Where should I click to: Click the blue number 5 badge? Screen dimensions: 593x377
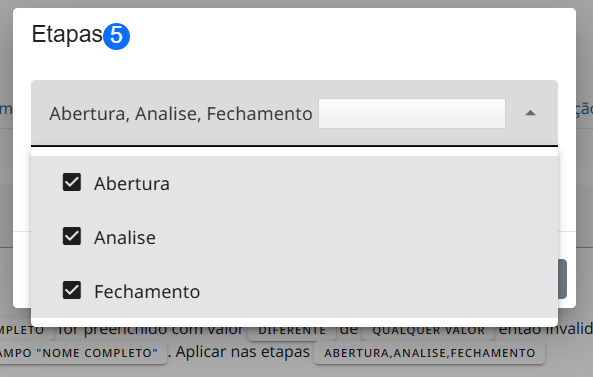click(116, 36)
